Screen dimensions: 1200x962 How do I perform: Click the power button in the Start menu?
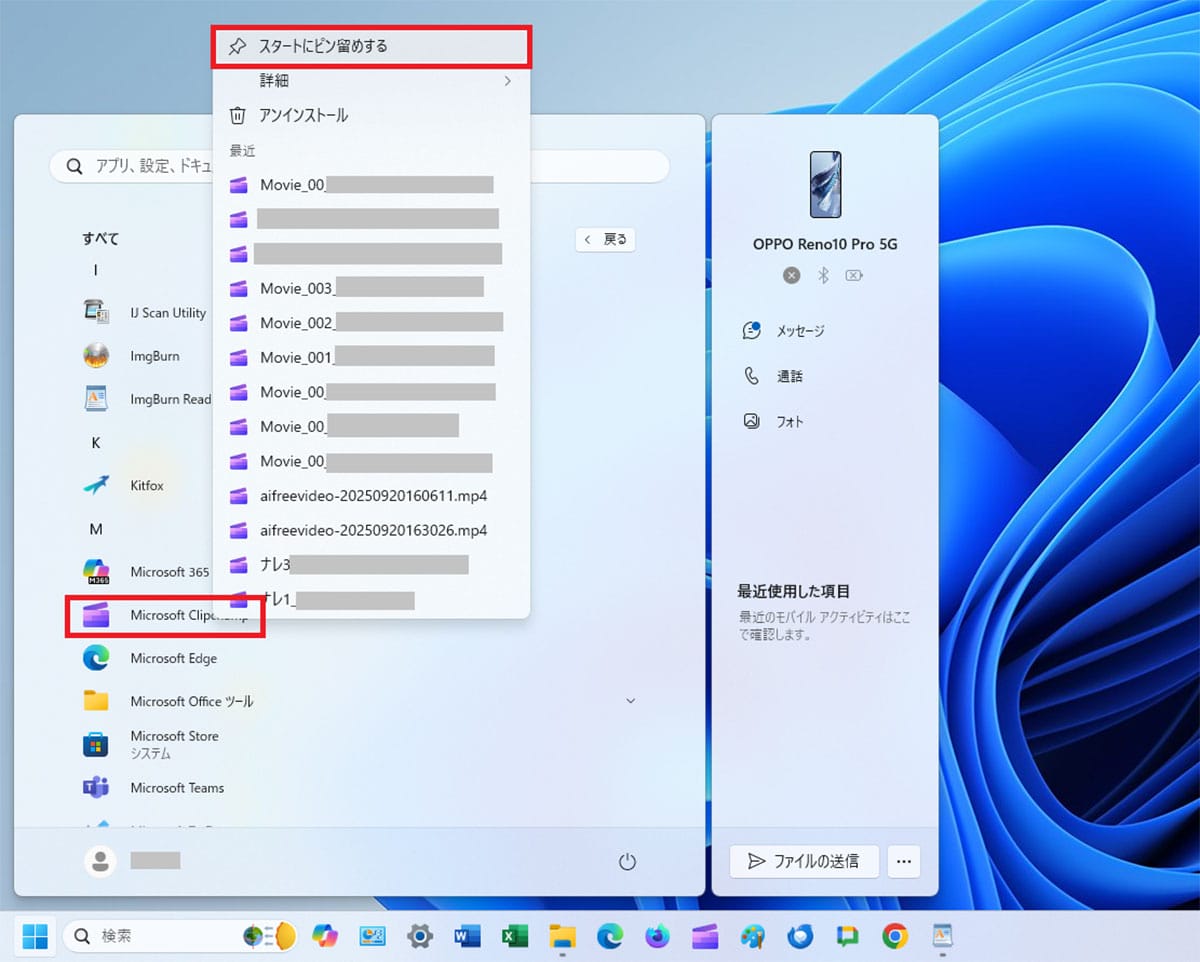pyautogui.click(x=628, y=861)
